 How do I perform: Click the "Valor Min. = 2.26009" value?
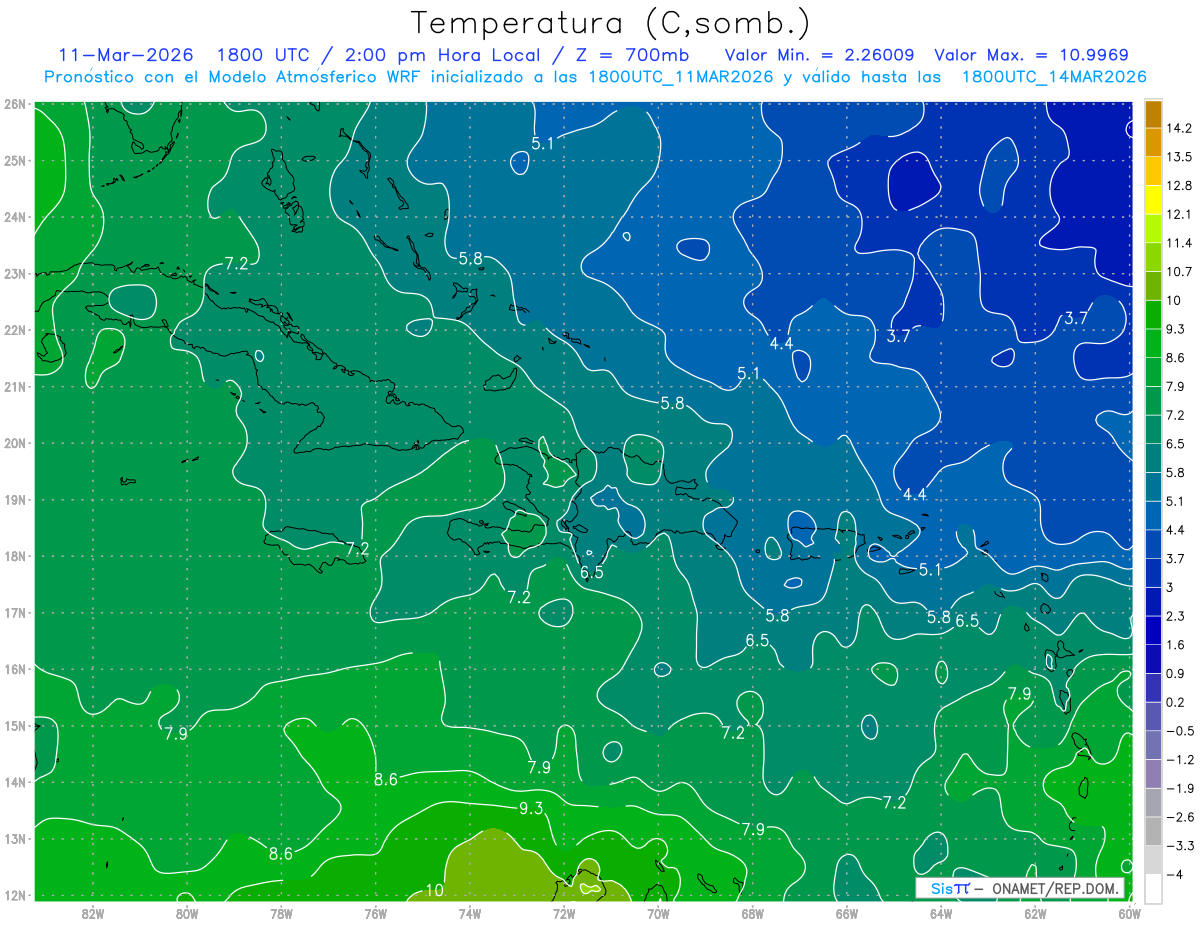(x=819, y=55)
